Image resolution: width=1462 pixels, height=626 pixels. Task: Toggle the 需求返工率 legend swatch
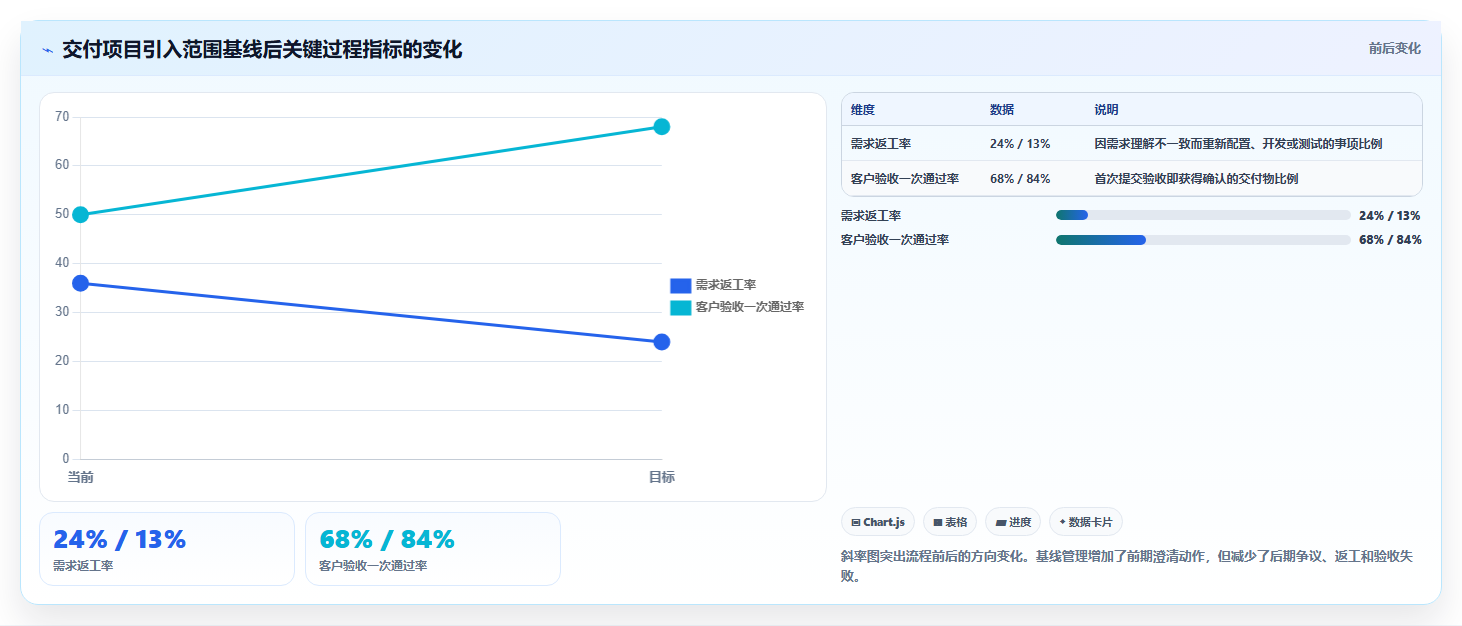coord(680,285)
